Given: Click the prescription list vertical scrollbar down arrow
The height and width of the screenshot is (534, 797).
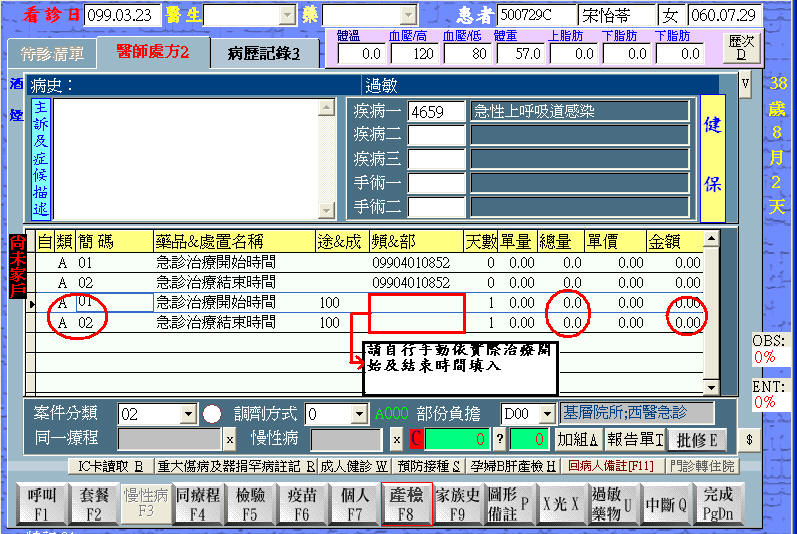Looking at the screenshot, I should [711, 387].
